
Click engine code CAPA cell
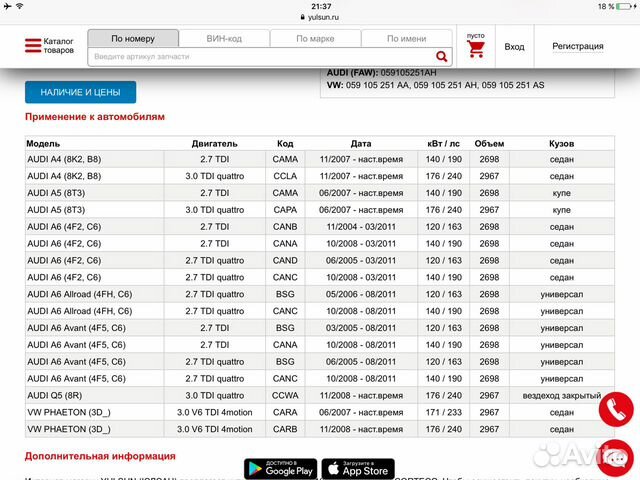[x=285, y=210]
